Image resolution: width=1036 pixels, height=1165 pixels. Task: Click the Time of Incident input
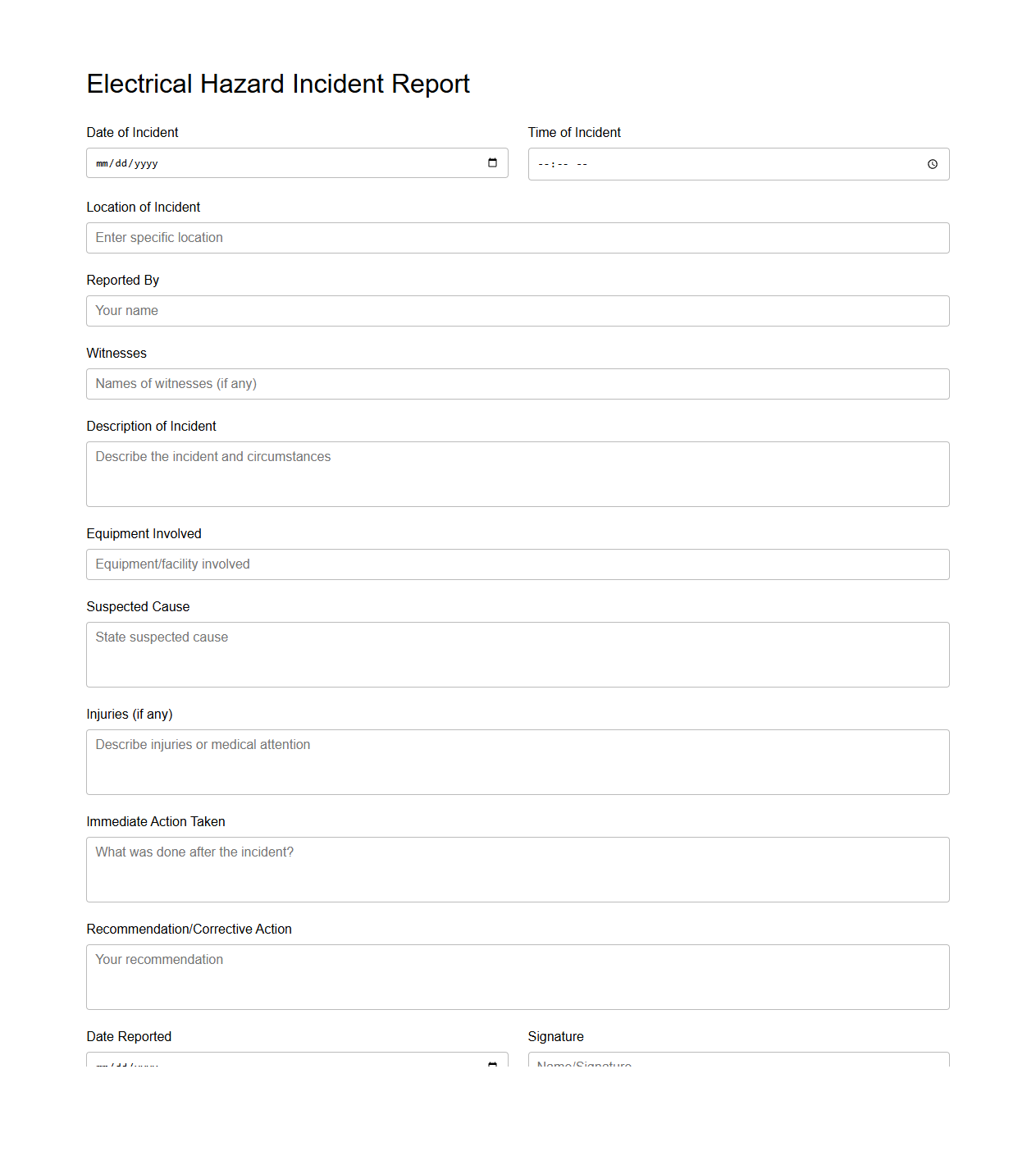[722, 164]
